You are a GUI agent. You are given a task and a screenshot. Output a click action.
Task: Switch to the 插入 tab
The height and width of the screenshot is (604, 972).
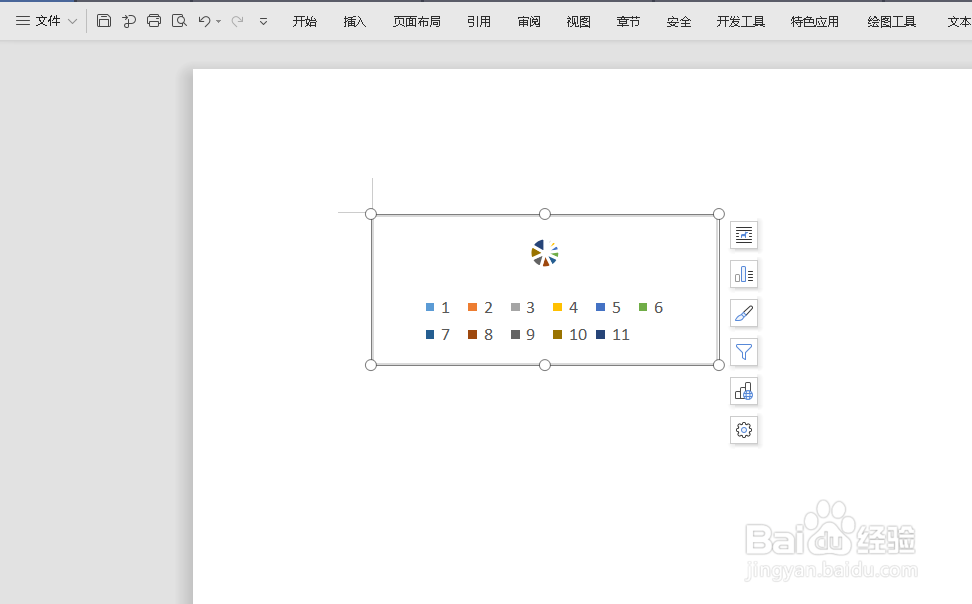[355, 22]
